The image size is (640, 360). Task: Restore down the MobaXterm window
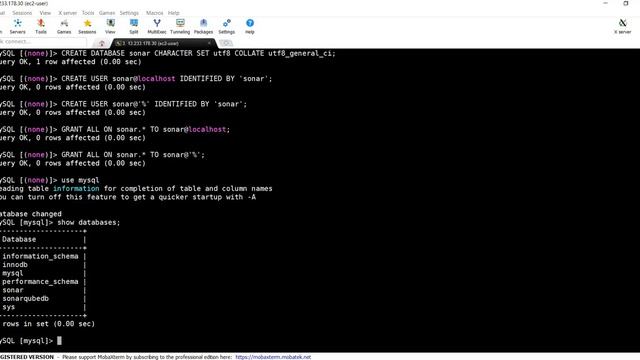[x=626, y=3]
